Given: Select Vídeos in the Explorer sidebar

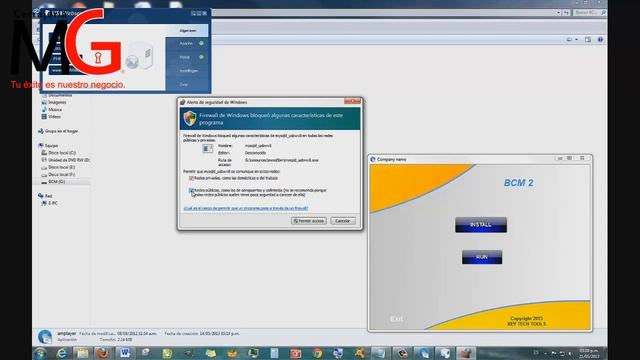Looking at the screenshot, I should pyautogui.click(x=51, y=117).
